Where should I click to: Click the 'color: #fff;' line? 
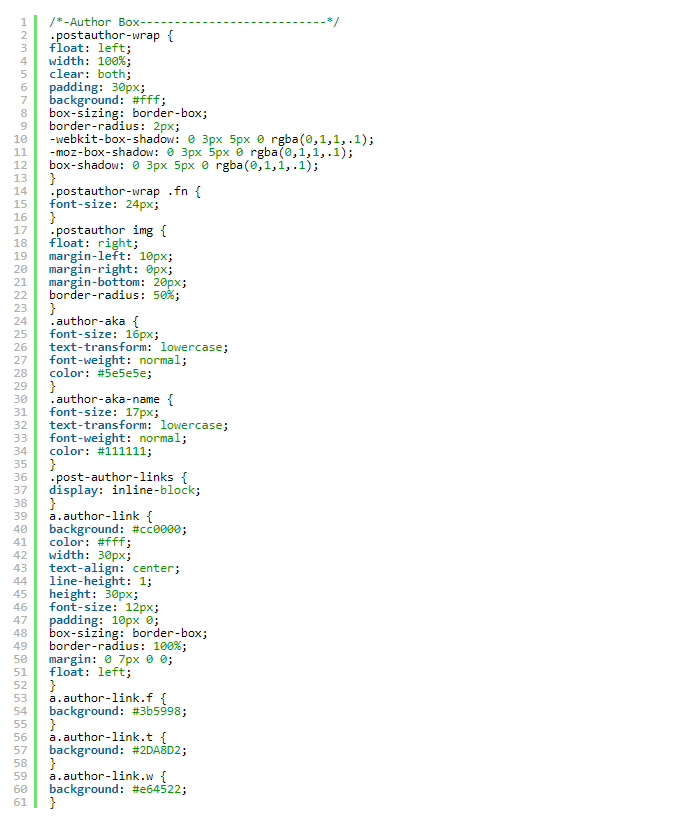pos(90,542)
